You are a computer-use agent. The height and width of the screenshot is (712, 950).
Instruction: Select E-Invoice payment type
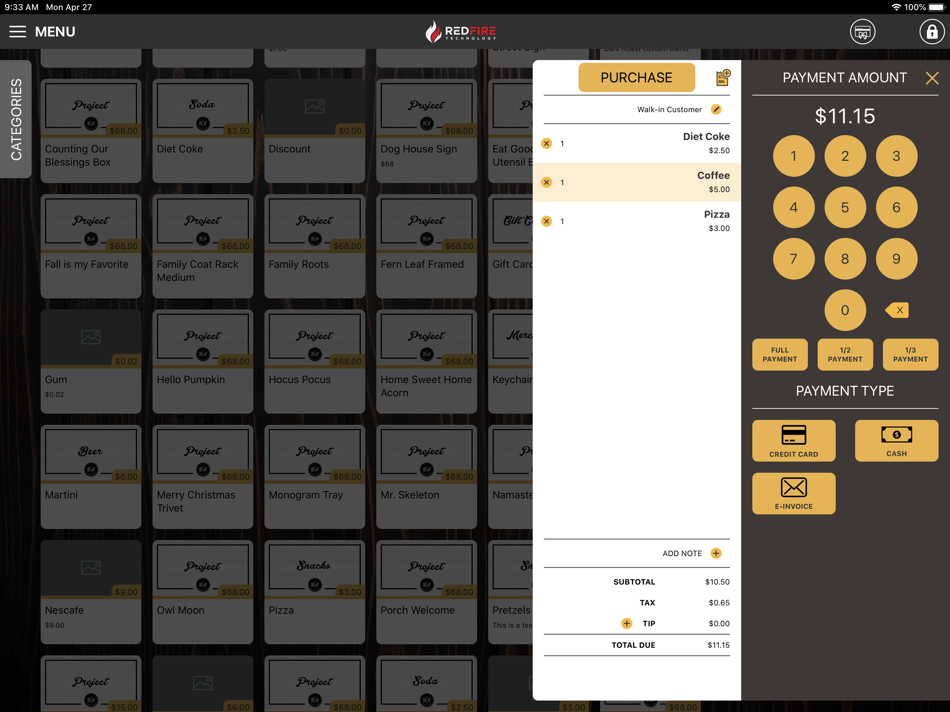(794, 493)
